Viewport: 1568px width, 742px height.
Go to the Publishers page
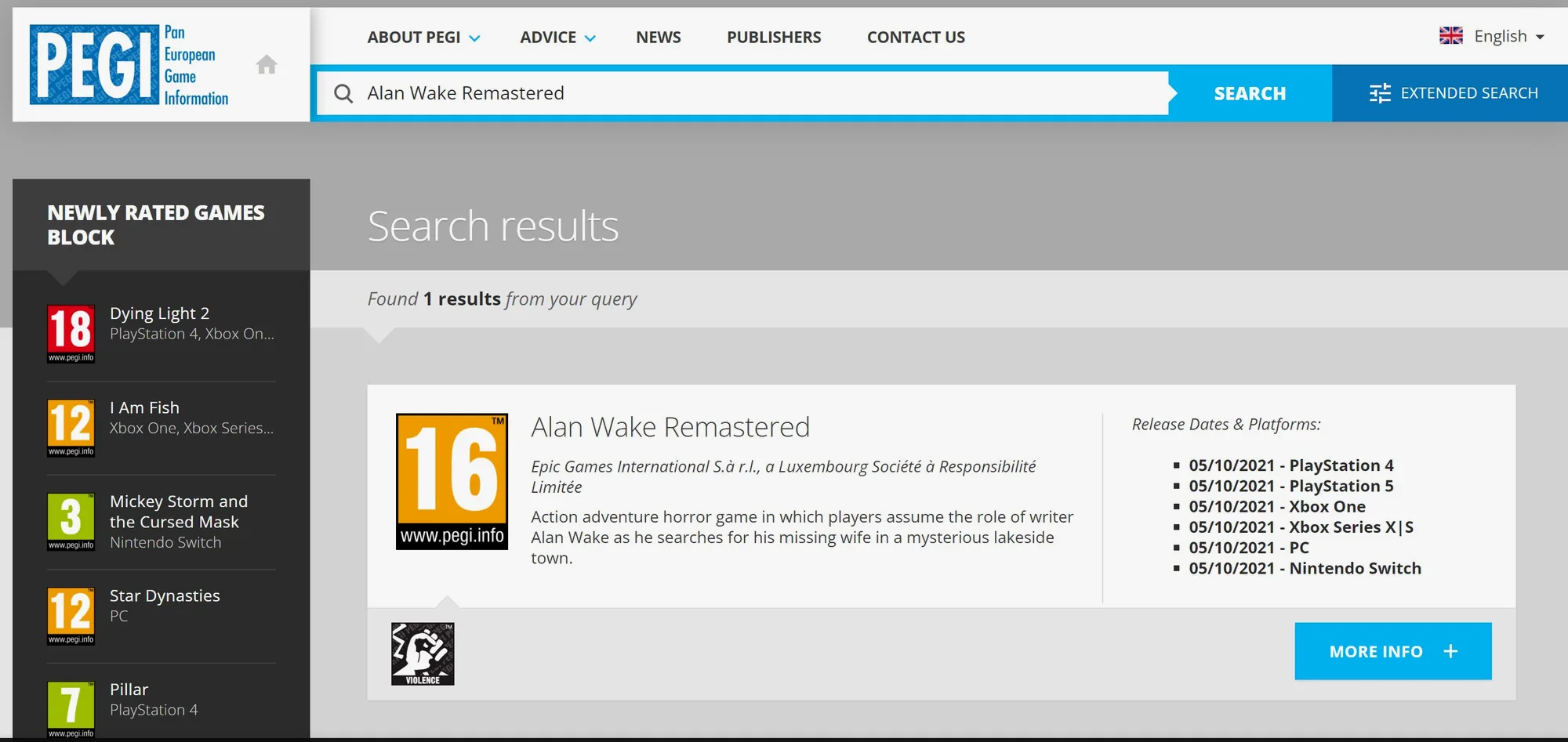774,38
